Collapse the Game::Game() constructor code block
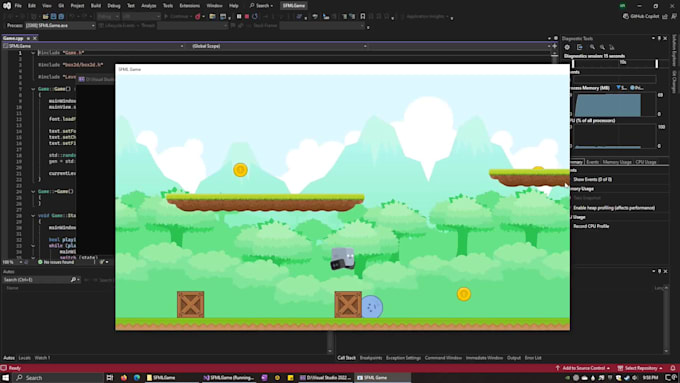The image size is (680, 383). pyautogui.click(x=33, y=89)
